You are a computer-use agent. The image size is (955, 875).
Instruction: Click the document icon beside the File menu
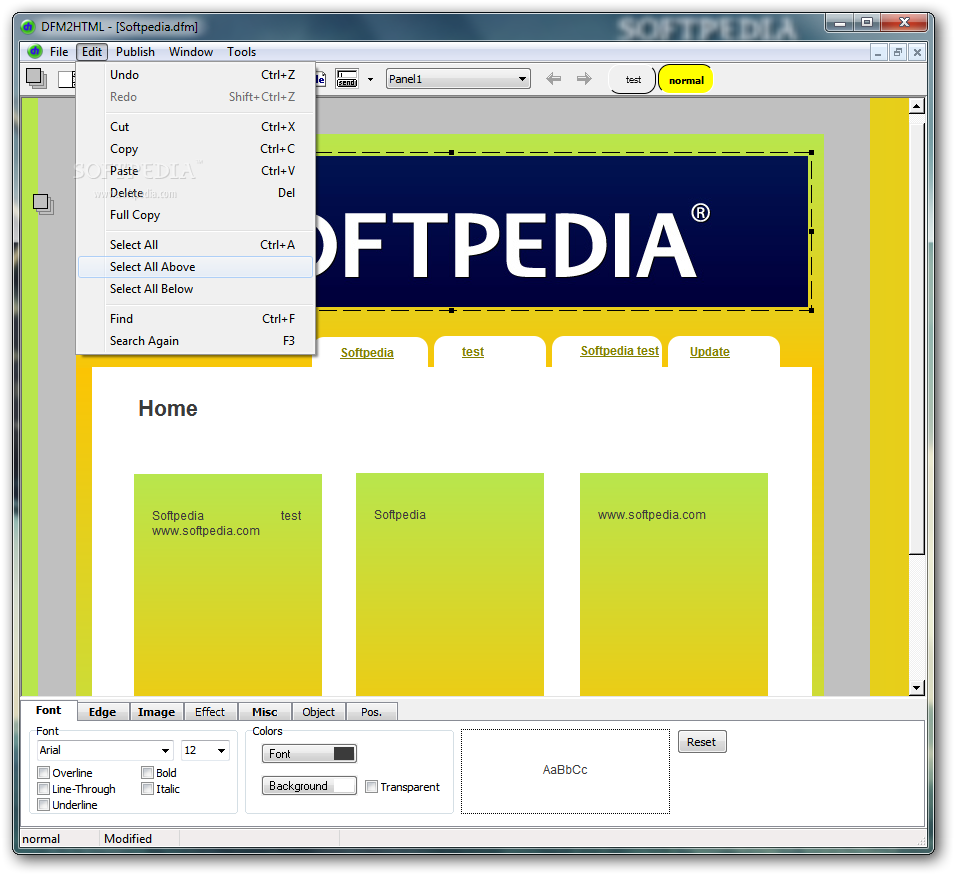[x=35, y=51]
